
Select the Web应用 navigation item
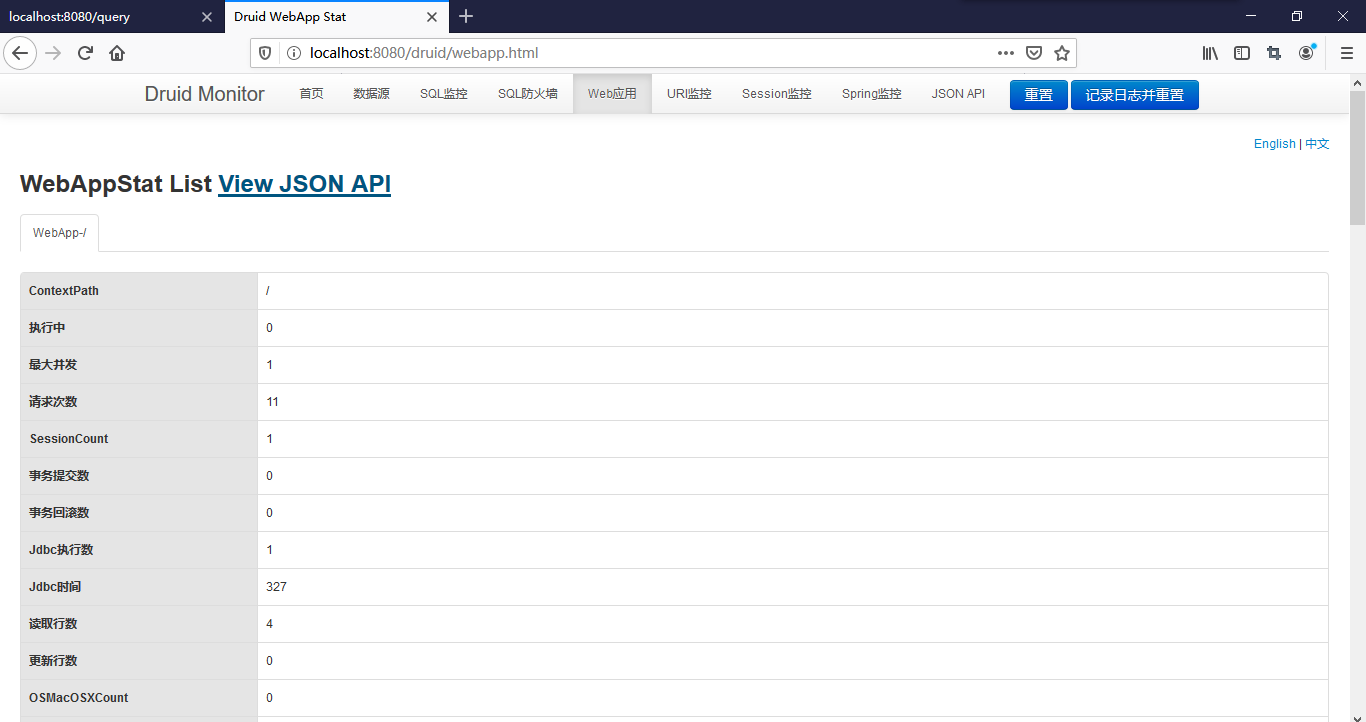click(x=612, y=94)
